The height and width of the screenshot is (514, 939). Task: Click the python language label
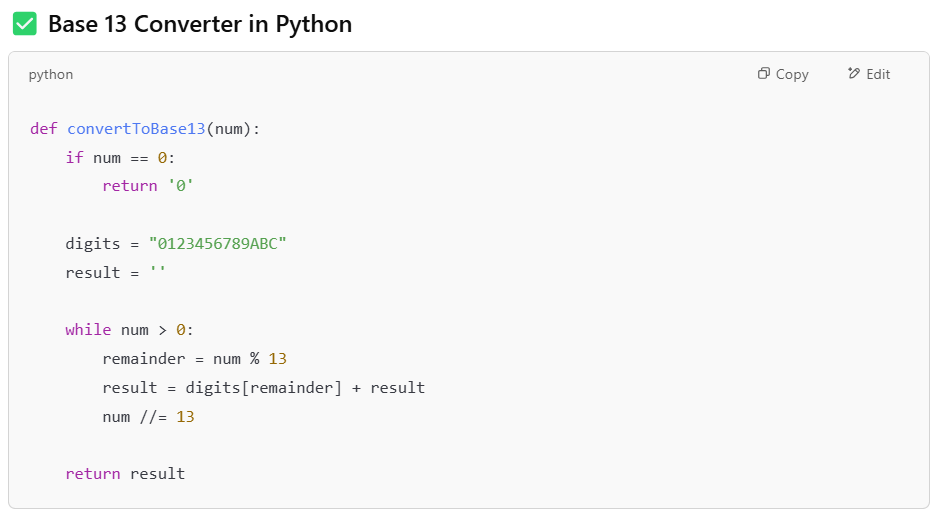click(x=50, y=75)
